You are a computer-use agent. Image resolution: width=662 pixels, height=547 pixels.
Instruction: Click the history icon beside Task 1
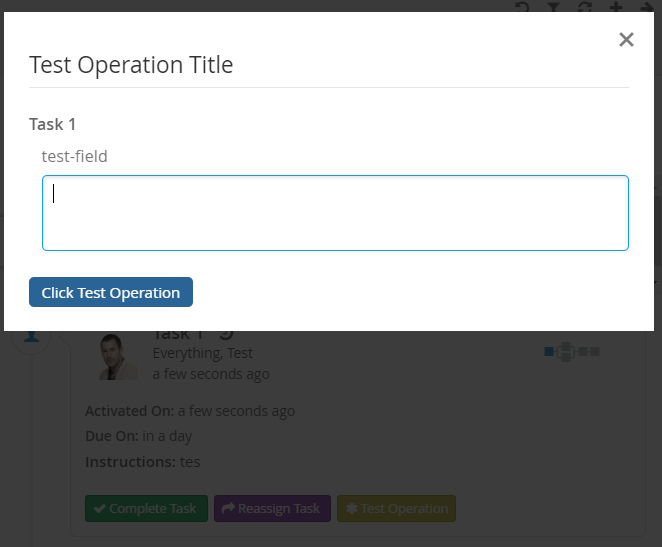226,335
